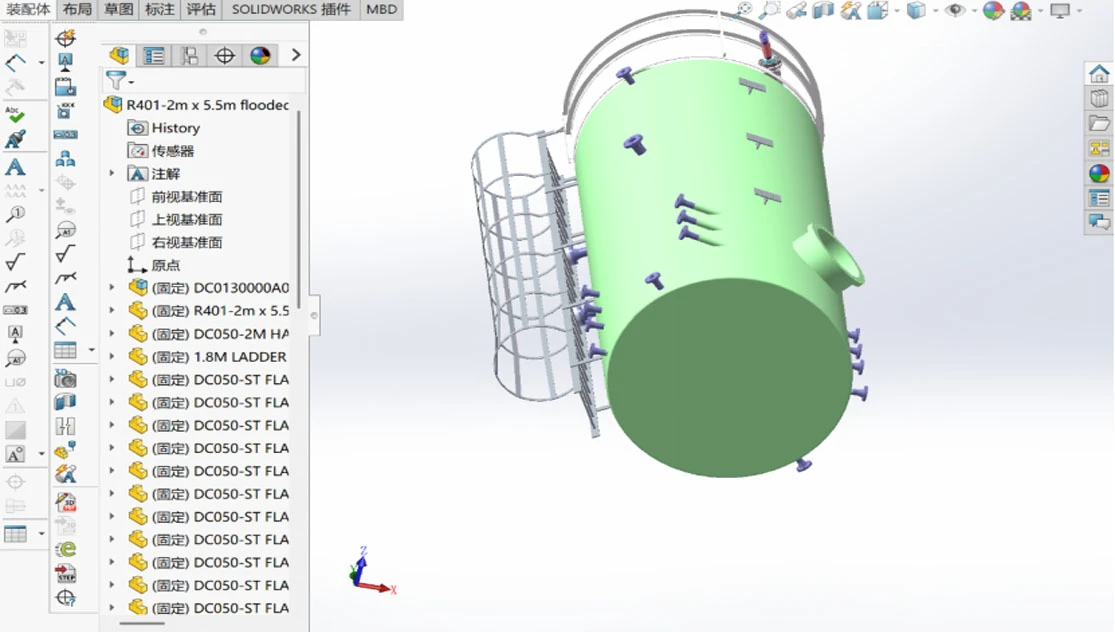Open the Smart Dimension dropdown arrow
1115x632 pixels.
pyautogui.click(x=41, y=63)
